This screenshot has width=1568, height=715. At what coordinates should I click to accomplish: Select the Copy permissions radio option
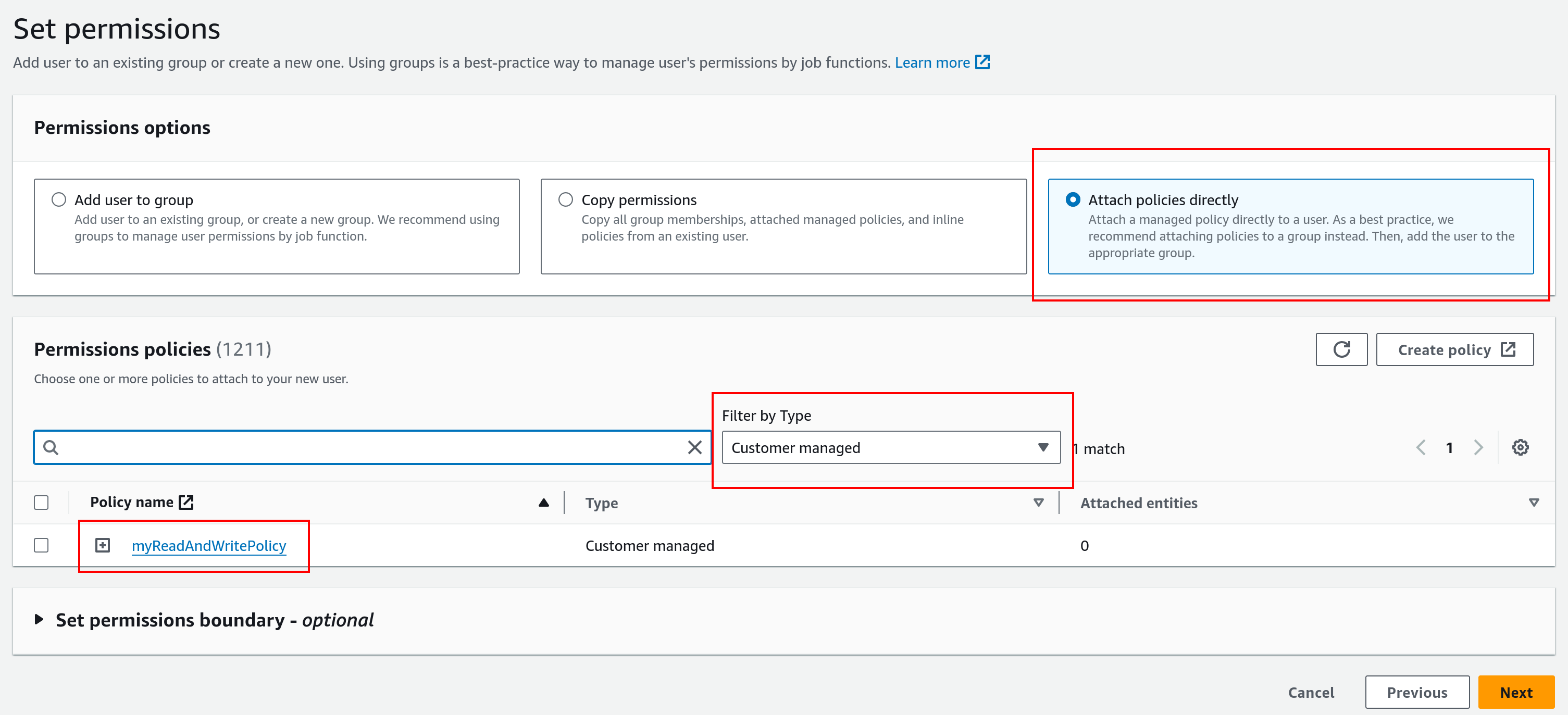tap(566, 199)
